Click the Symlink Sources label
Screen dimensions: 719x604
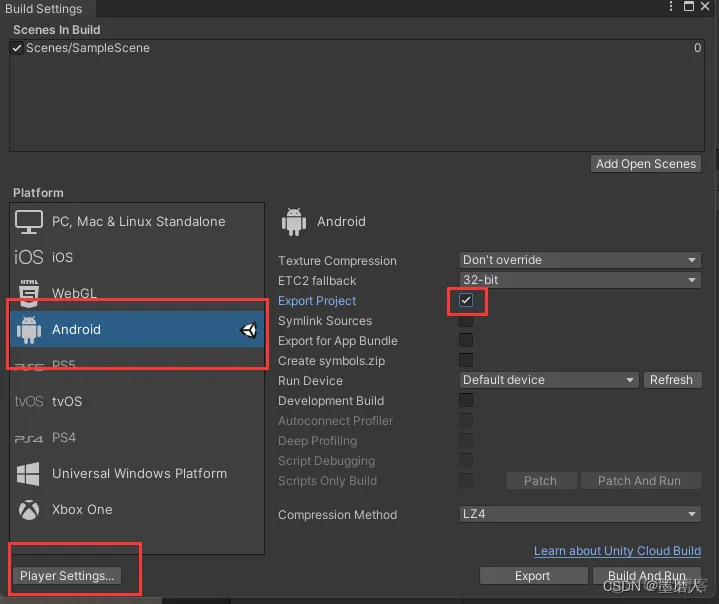325,321
